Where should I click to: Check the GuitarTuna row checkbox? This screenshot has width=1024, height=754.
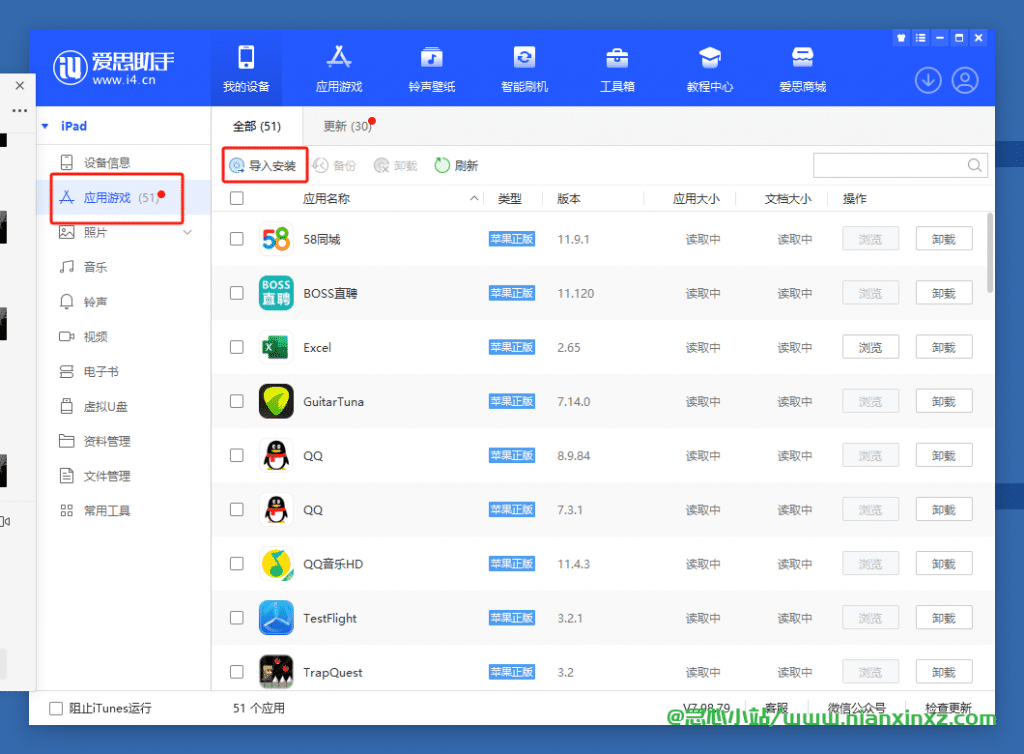236,401
